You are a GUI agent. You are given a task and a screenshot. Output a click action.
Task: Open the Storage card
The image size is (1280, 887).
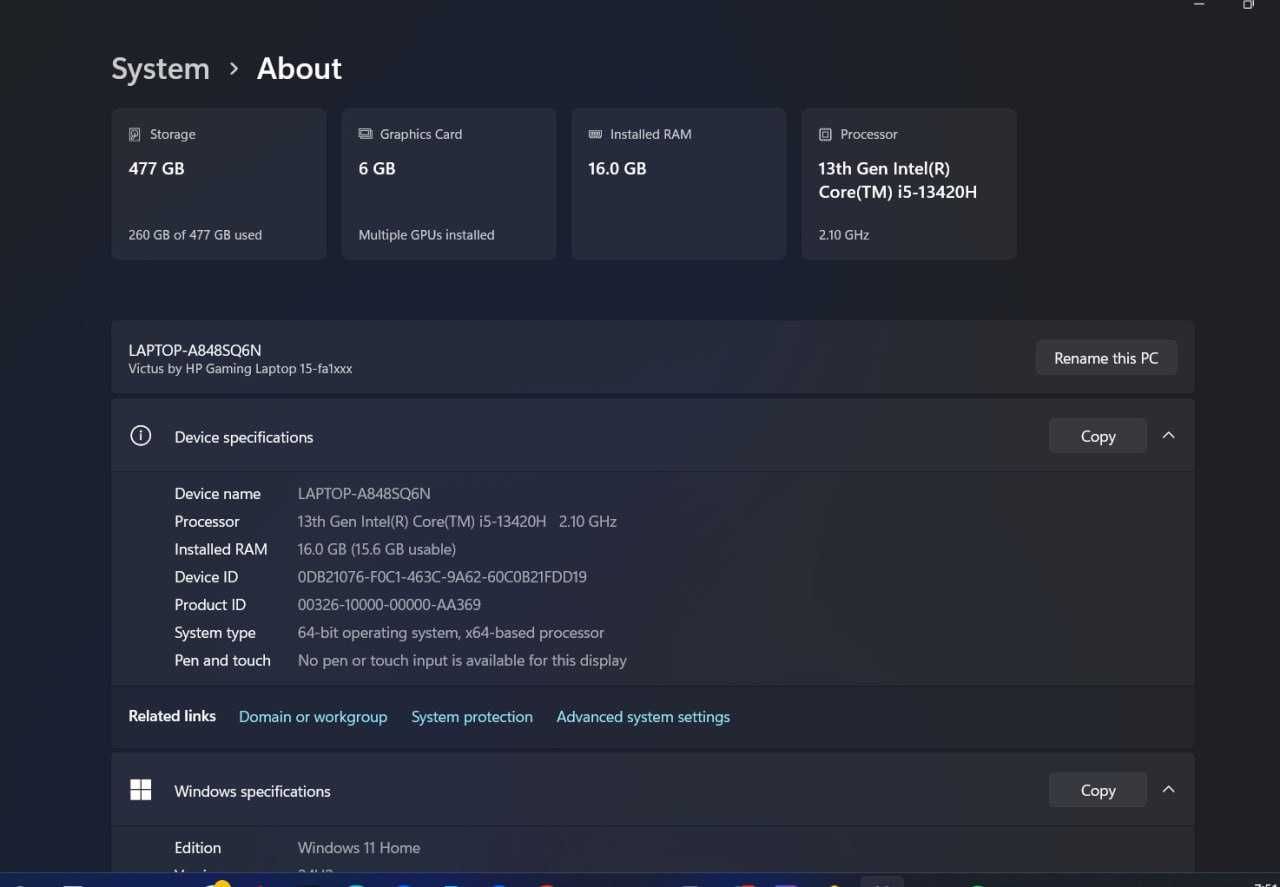point(219,184)
